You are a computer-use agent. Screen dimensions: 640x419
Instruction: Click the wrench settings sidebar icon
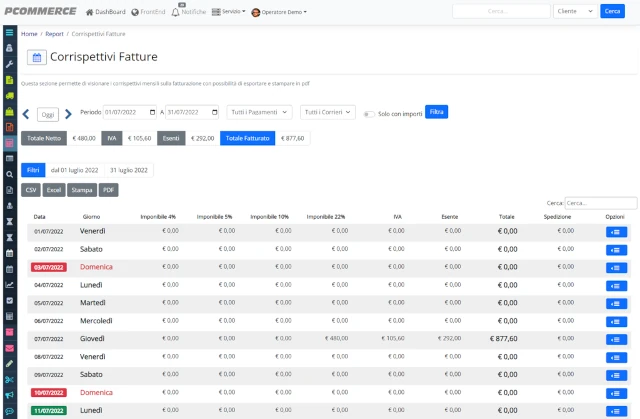point(9,64)
